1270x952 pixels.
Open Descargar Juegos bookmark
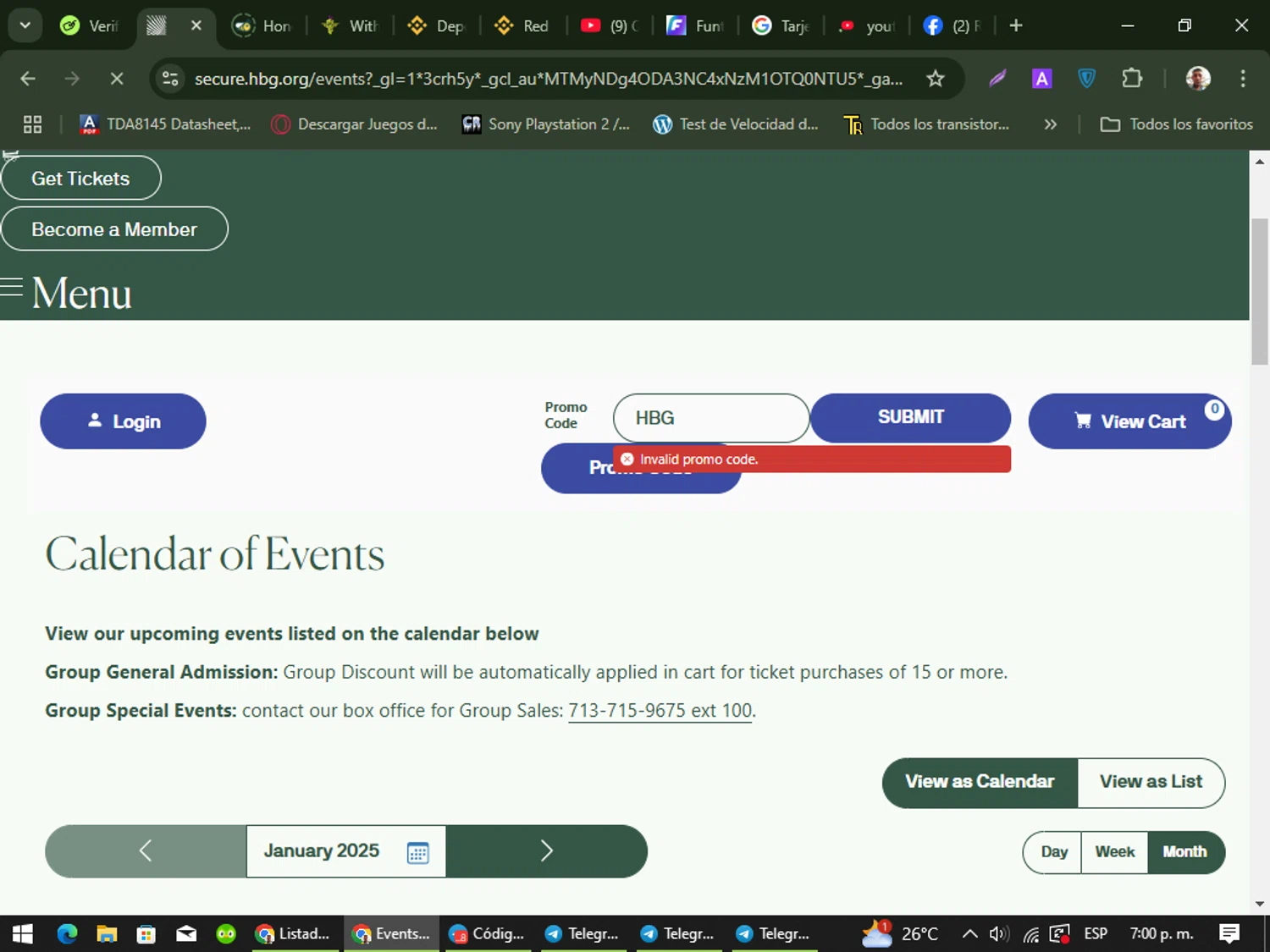pyautogui.click(x=354, y=124)
